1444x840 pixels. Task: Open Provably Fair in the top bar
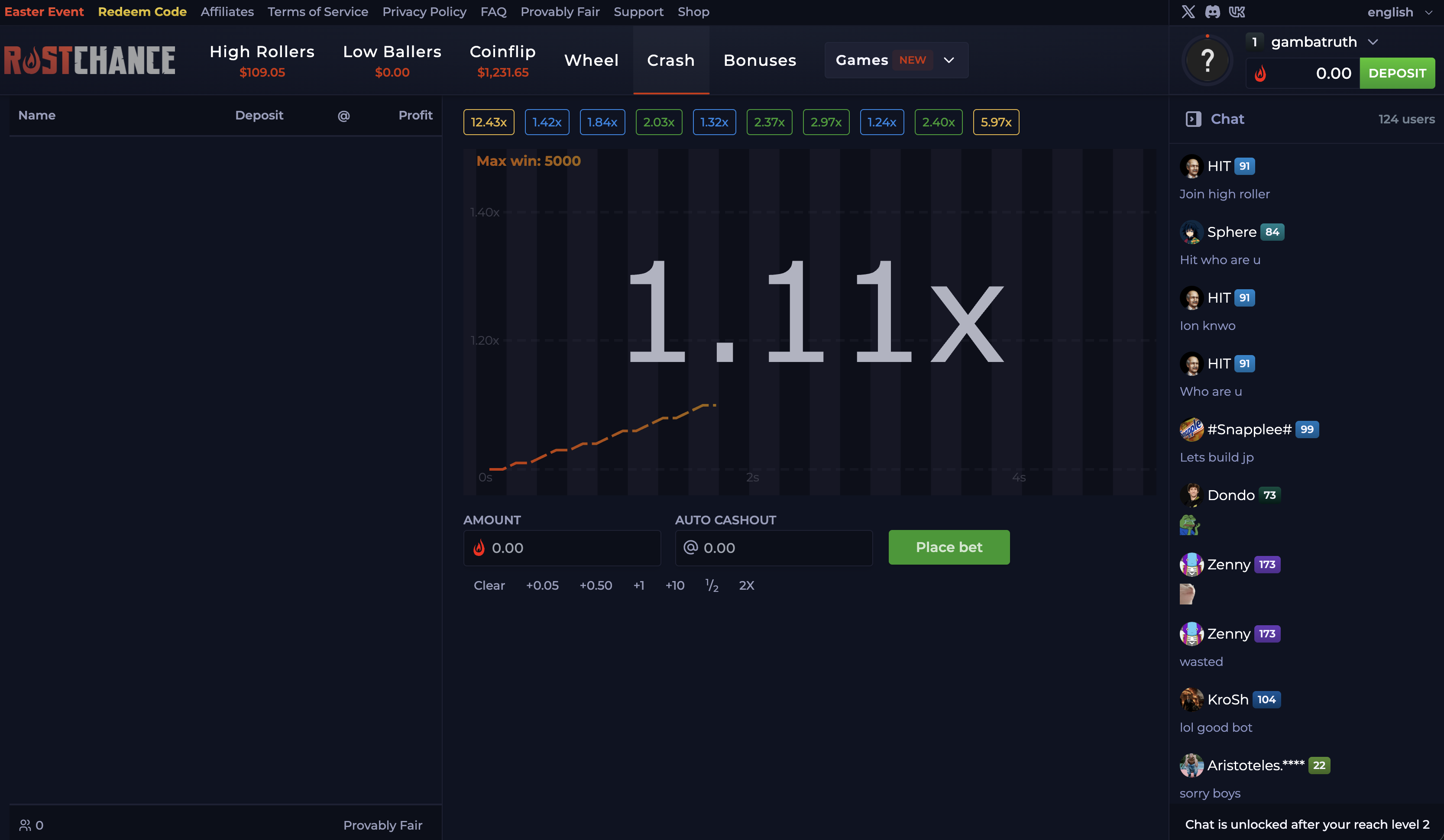pyautogui.click(x=560, y=11)
